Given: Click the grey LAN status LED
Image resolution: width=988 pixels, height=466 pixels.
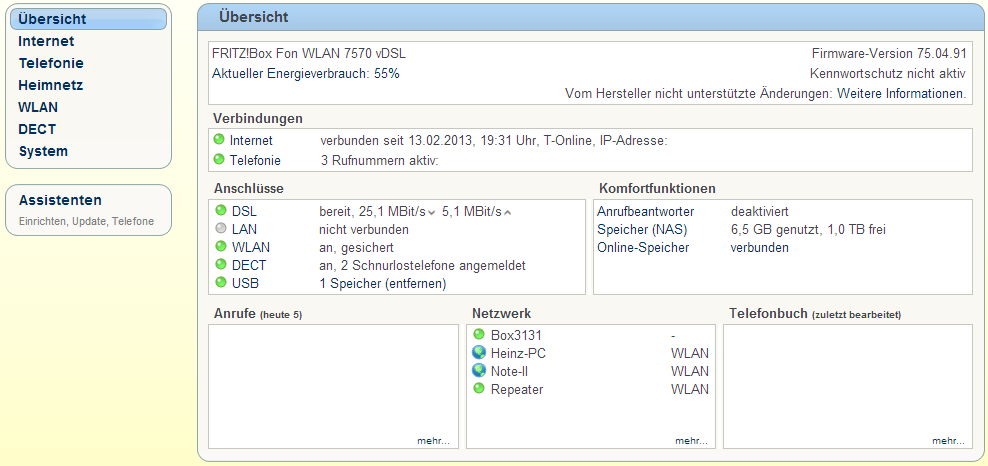Looking at the screenshot, I should point(221,229).
